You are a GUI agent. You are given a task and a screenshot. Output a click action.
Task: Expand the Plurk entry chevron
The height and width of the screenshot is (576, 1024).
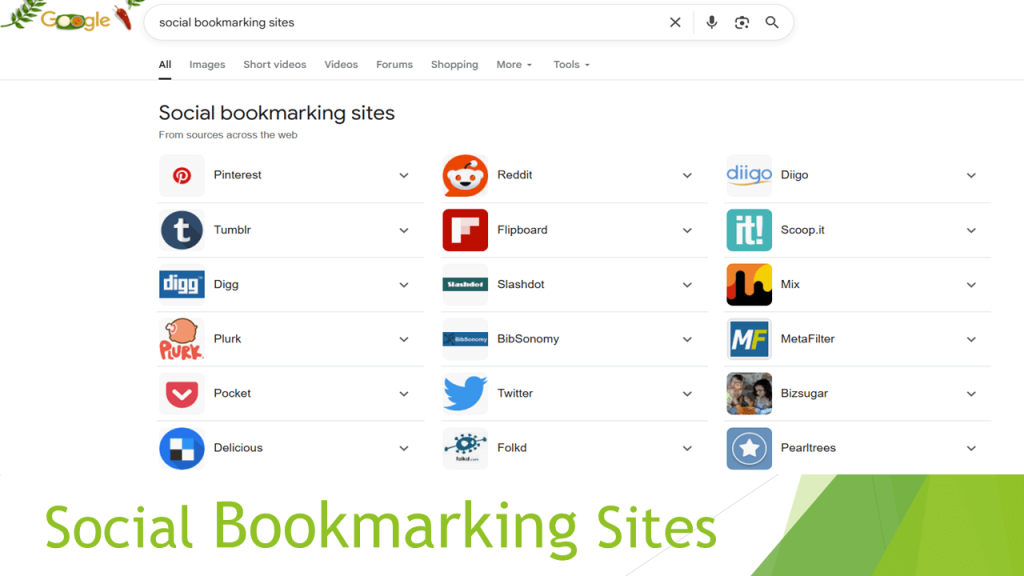[x=404, y=340]
